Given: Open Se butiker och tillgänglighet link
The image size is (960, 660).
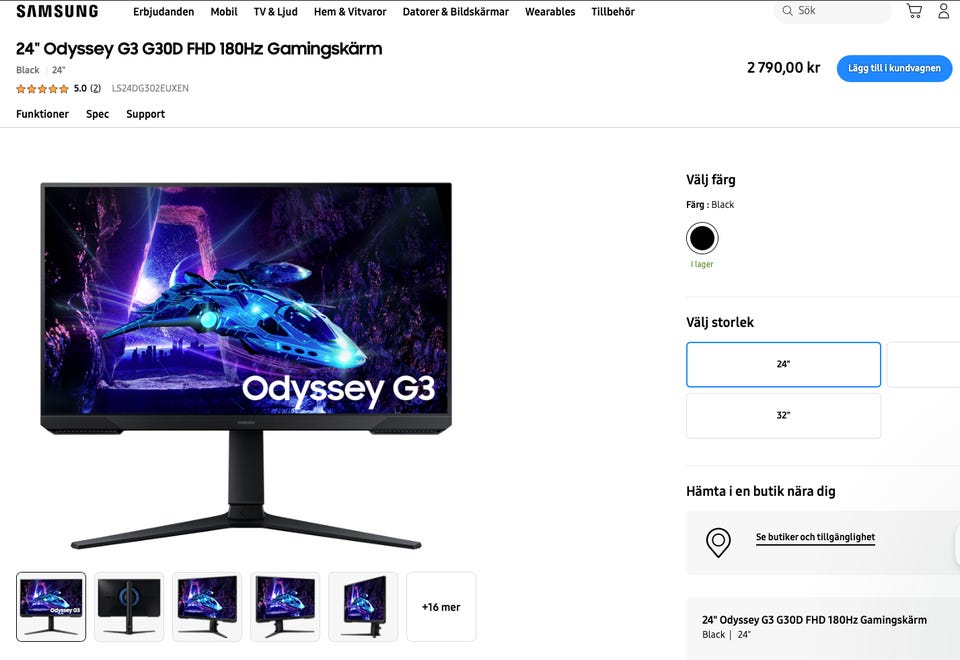Looking at the screenshot, I should 815,537.
